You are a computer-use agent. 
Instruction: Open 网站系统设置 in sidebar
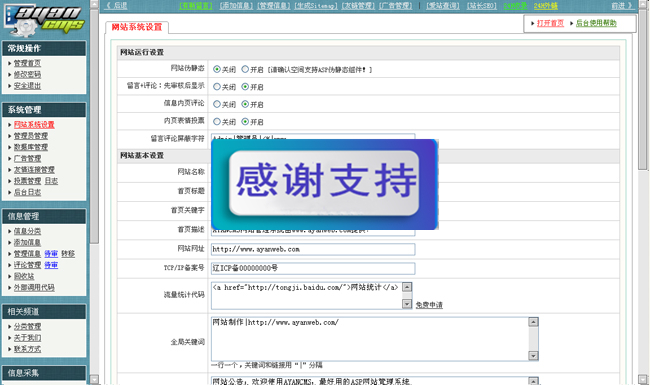pos(34,124)
